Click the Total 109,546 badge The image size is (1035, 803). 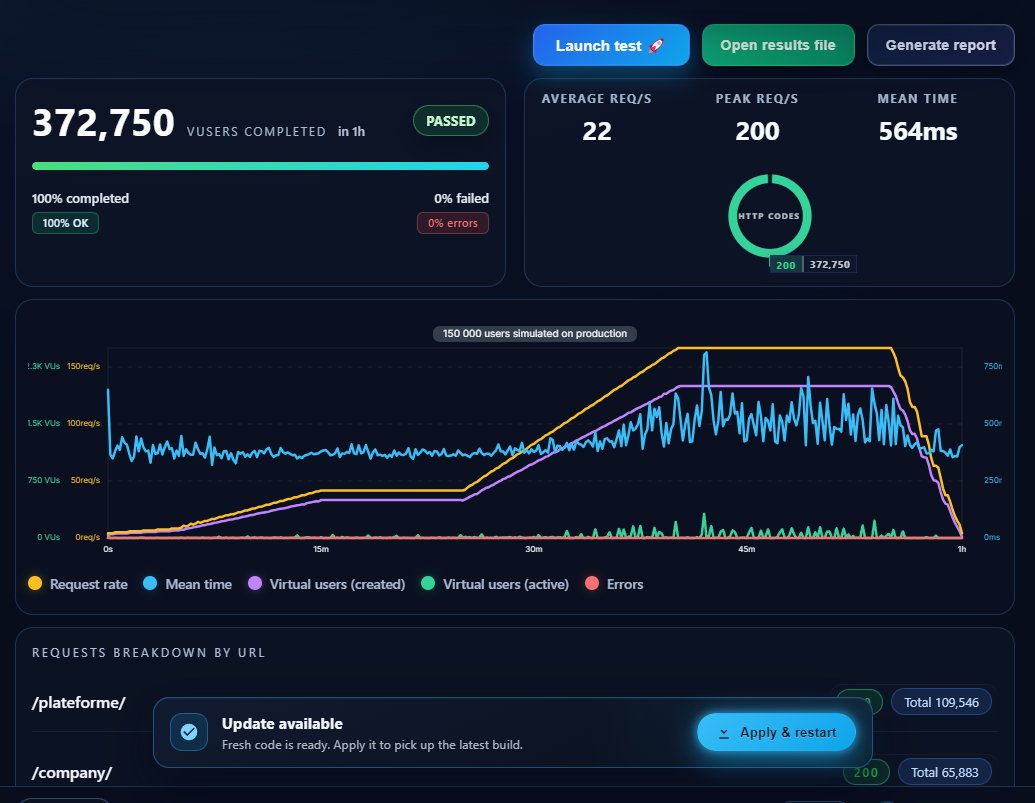[x=941, y=703]
